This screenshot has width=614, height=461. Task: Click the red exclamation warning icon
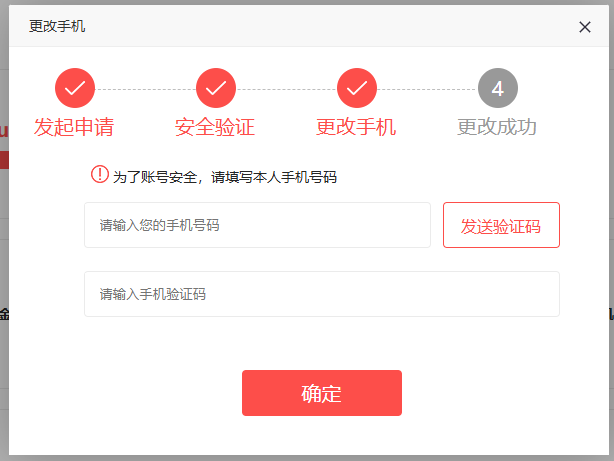tap(100, 174)
